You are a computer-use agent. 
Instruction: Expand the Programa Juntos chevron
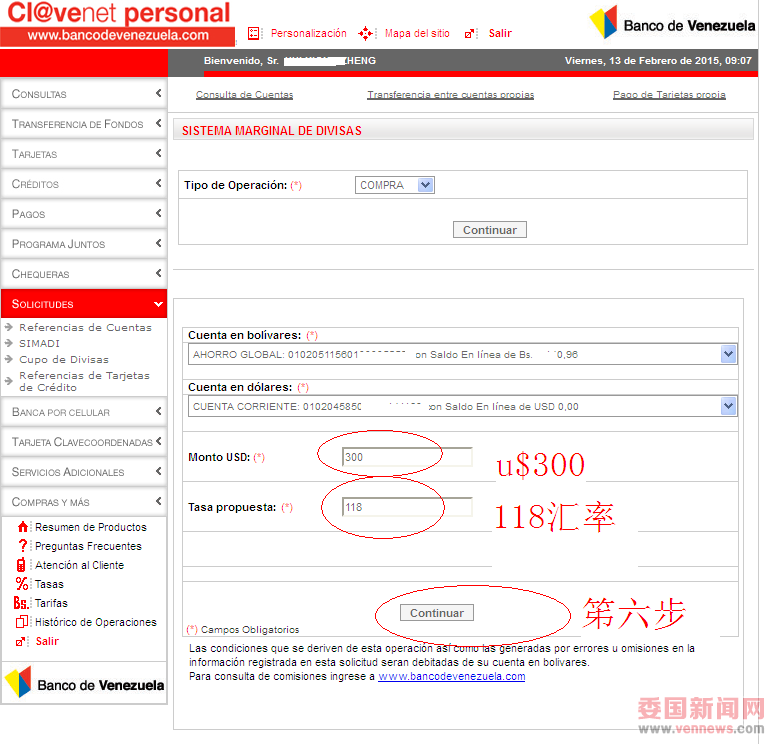coord(159,243)
